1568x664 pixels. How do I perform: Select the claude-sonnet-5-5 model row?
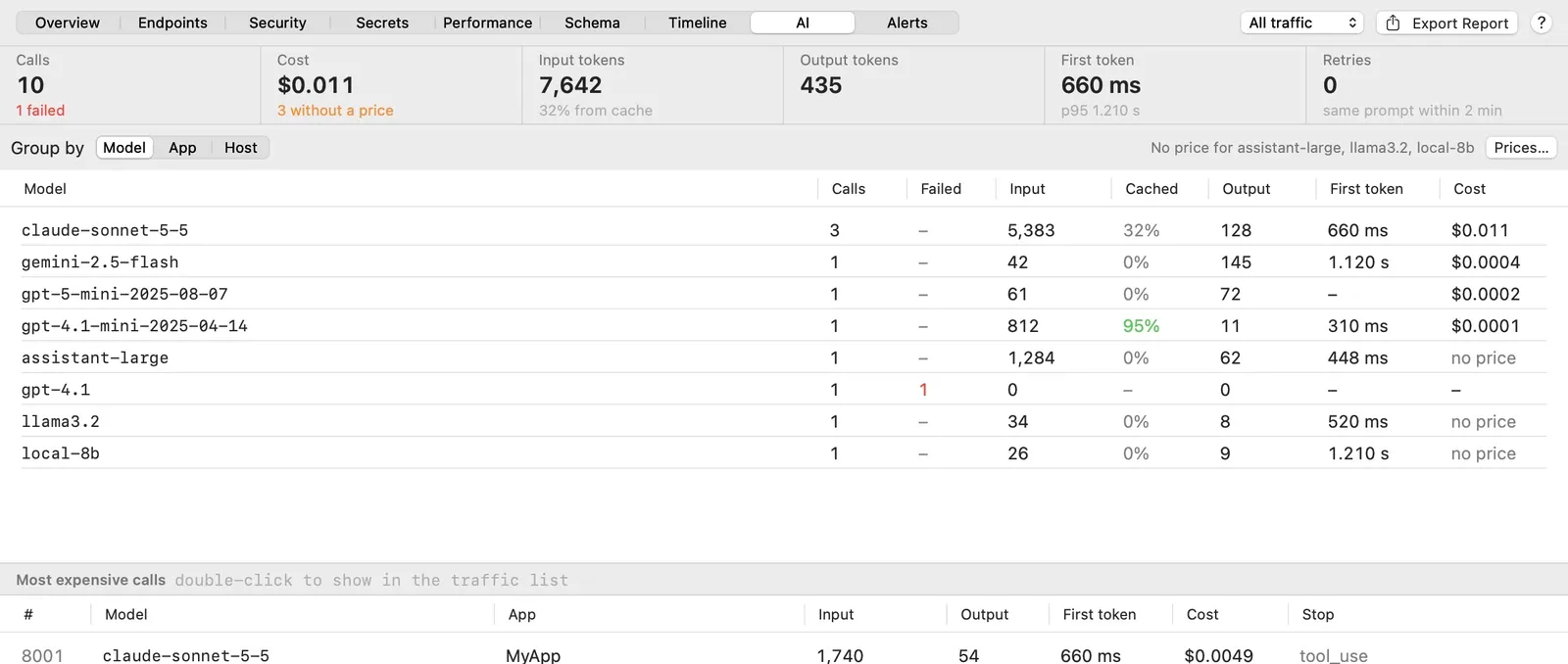tap(784, 230)
